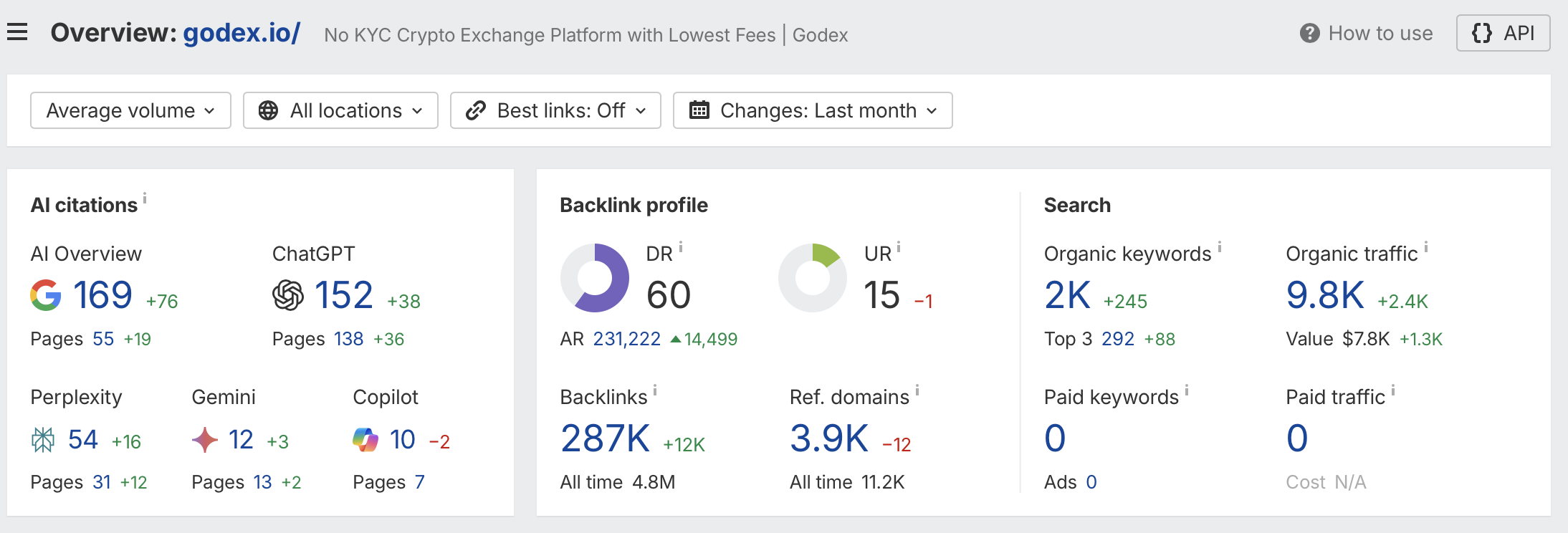Open the Best links: Off dropdown

click(x=555, y=110)
